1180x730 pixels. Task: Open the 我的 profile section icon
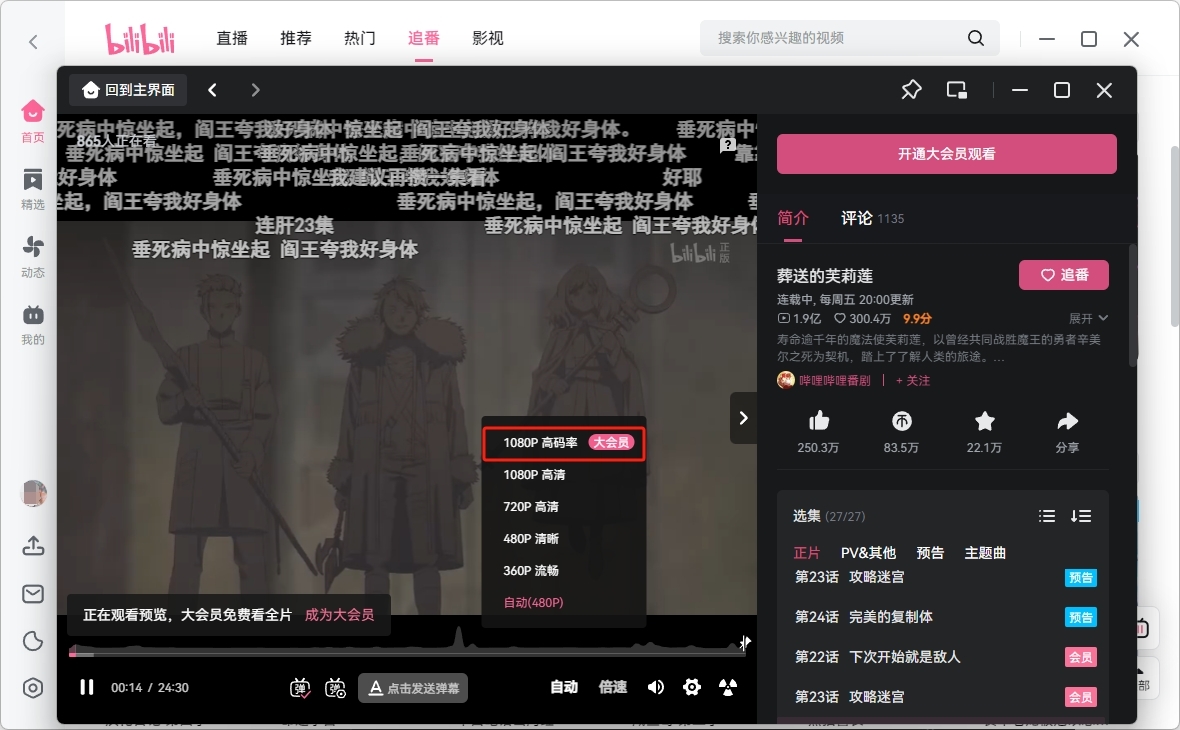click(x=32, y=315)
